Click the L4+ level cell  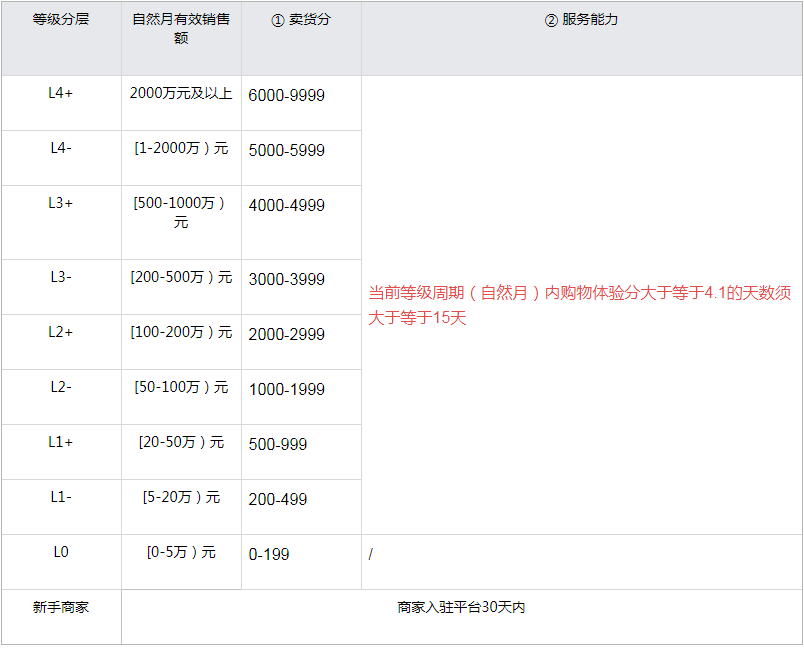[x=61, y=93]
